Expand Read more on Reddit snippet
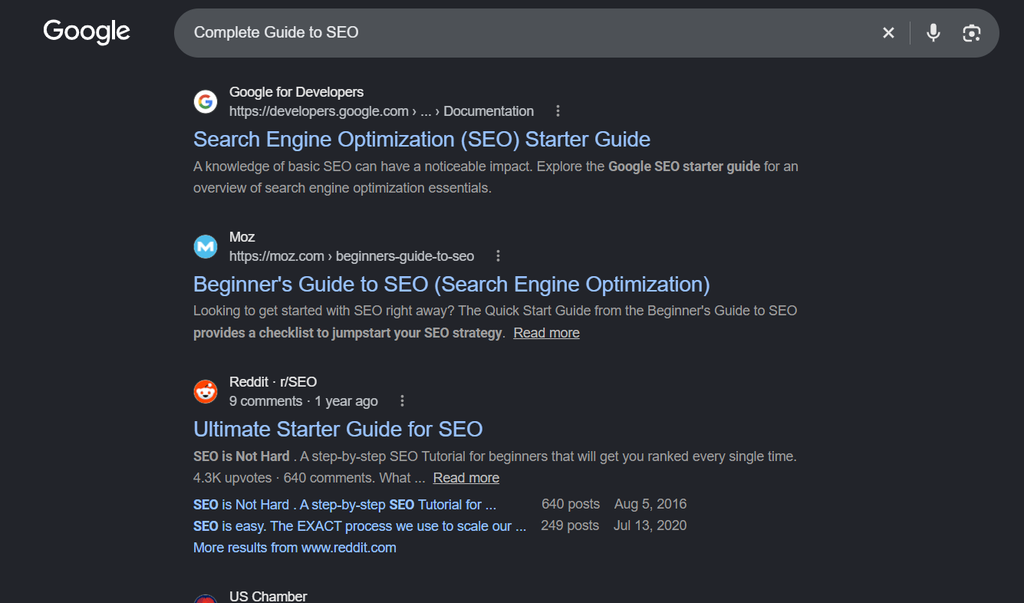1024x603 pixels. pyautogui.click(x=466, y=478)
